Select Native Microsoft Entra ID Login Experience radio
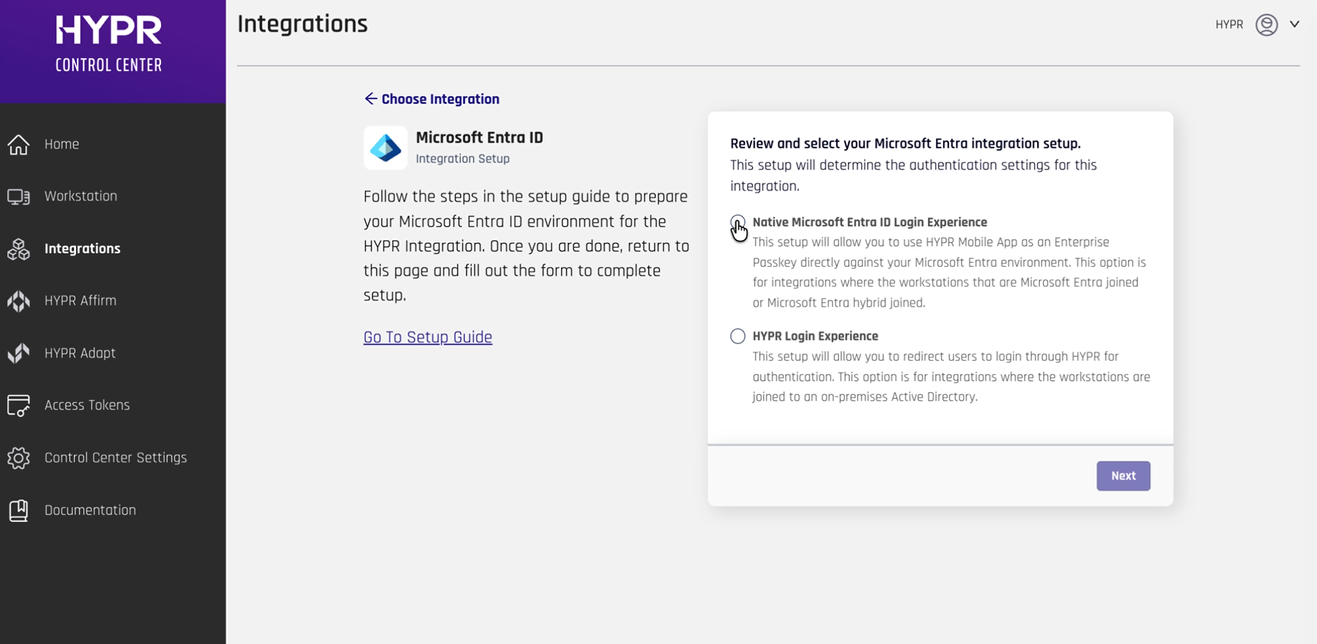This screenshot has width=1317, height=644. pos(738,222)
